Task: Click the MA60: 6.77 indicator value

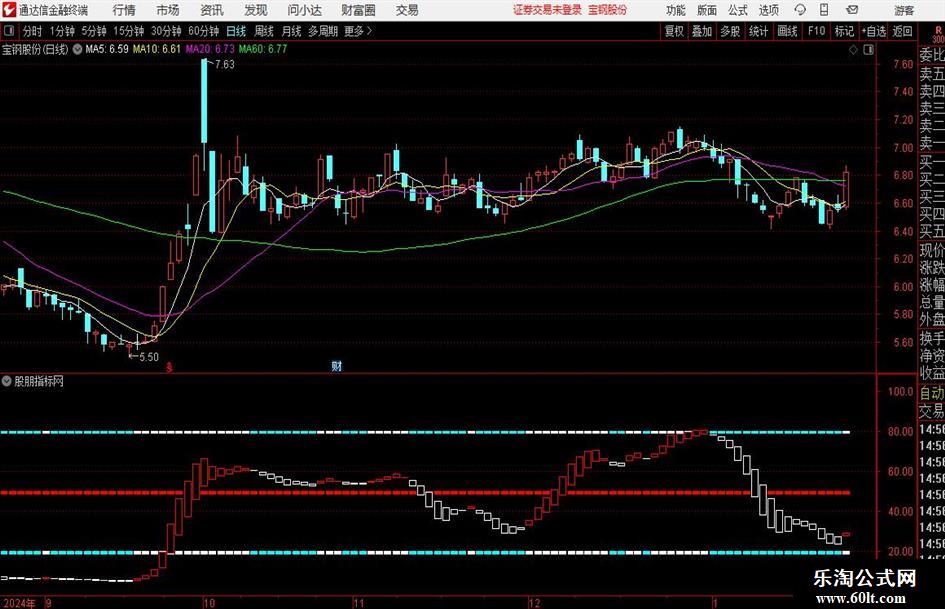Action: tap(263, 49)
